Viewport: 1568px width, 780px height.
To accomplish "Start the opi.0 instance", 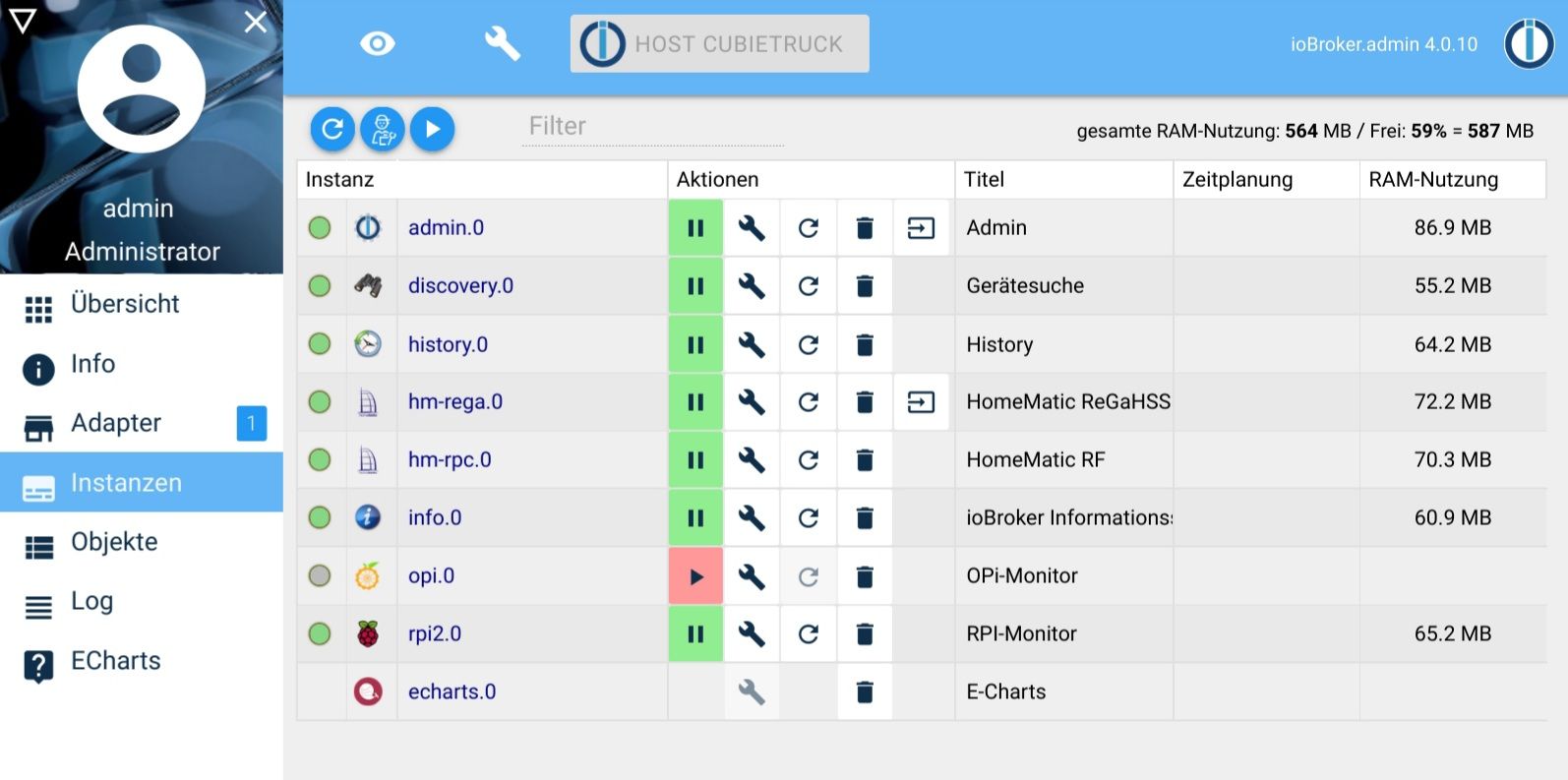I will point(695,576).
